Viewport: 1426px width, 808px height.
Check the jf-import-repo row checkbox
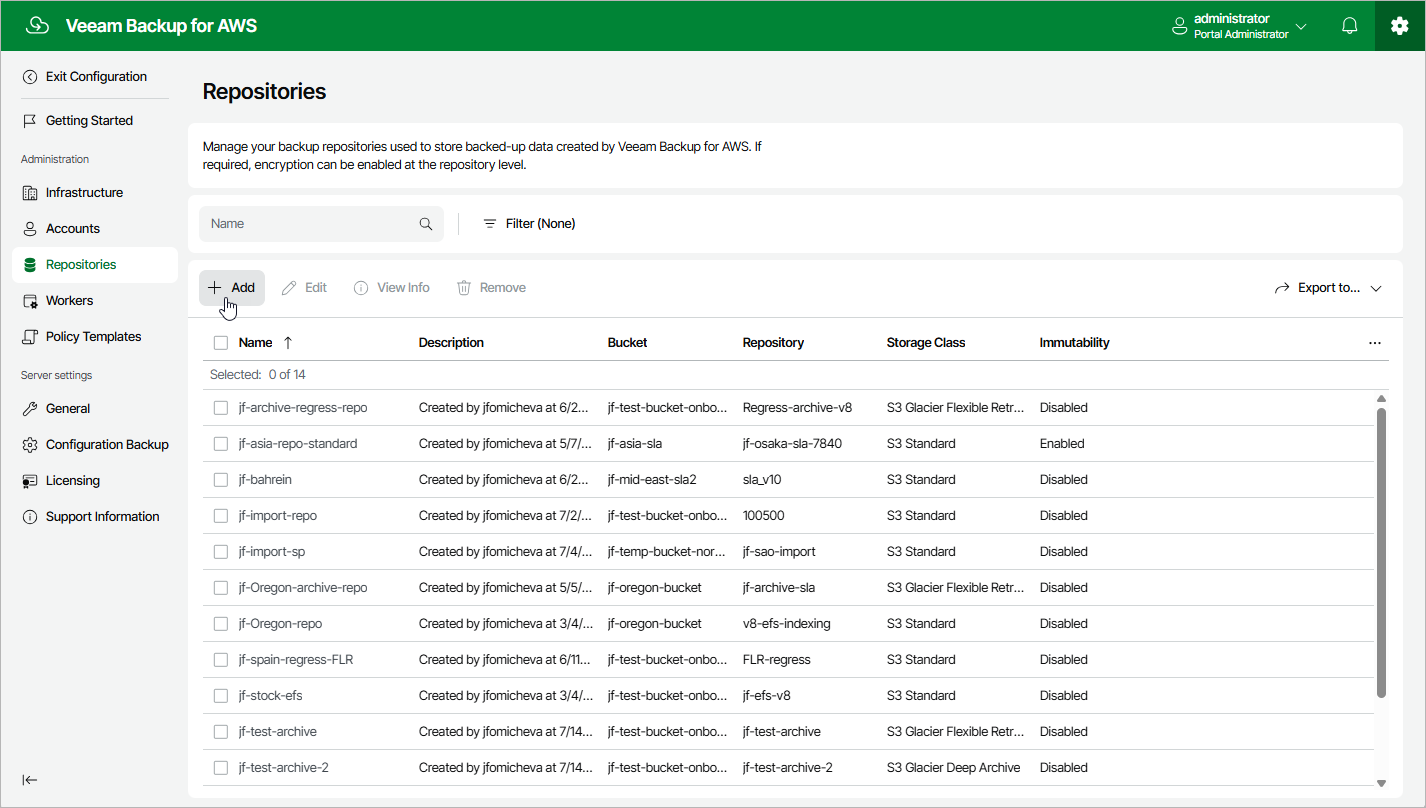tap(221, 516)
